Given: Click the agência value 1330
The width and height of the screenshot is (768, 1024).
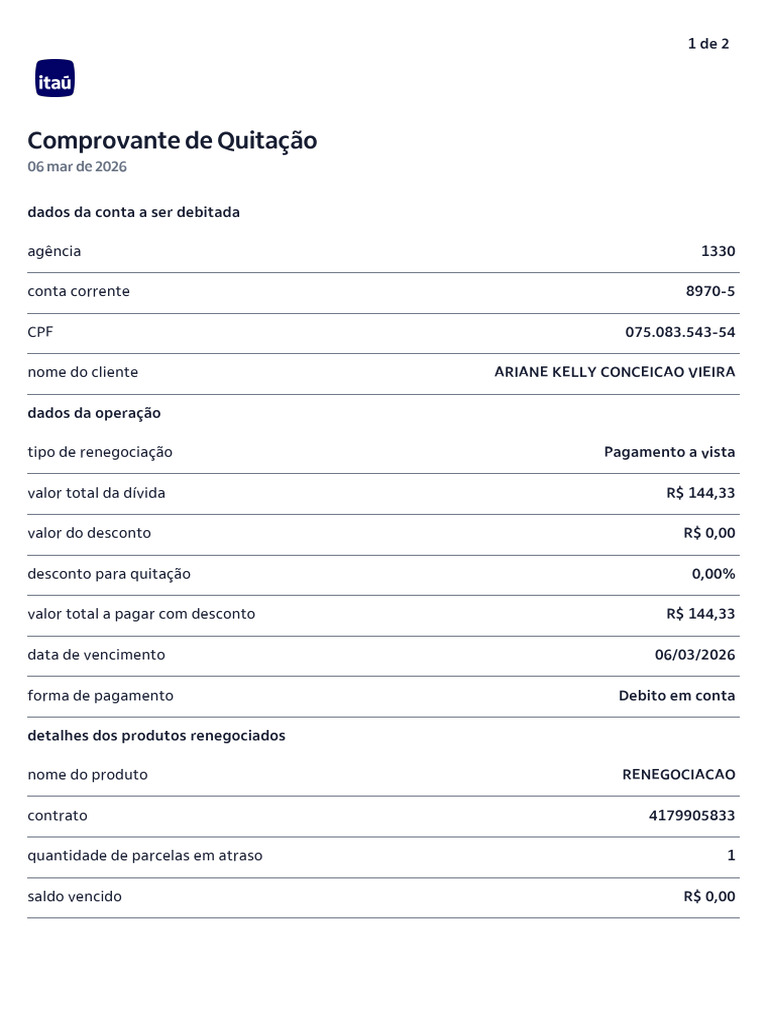Looking at the screenshot, I should click(x=718, y=251).
